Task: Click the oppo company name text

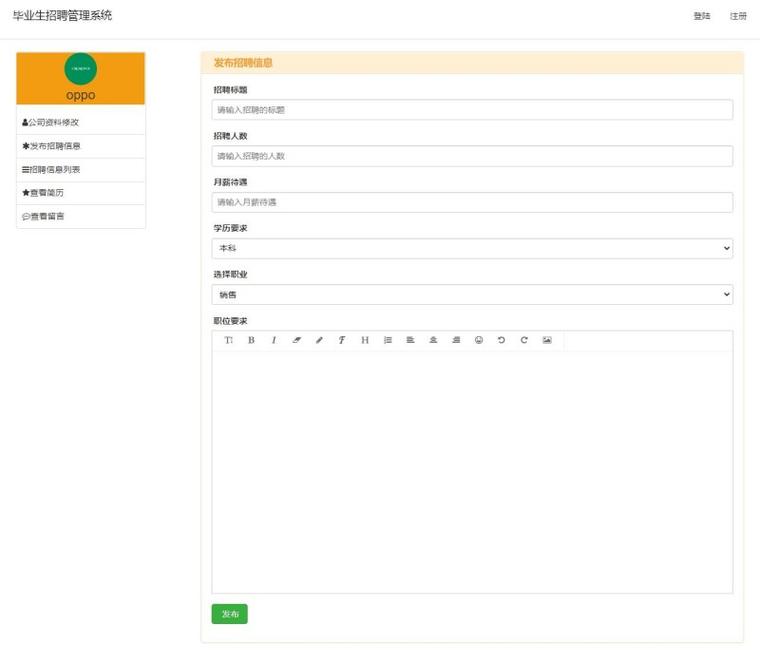Action: (x=80, y=95)
